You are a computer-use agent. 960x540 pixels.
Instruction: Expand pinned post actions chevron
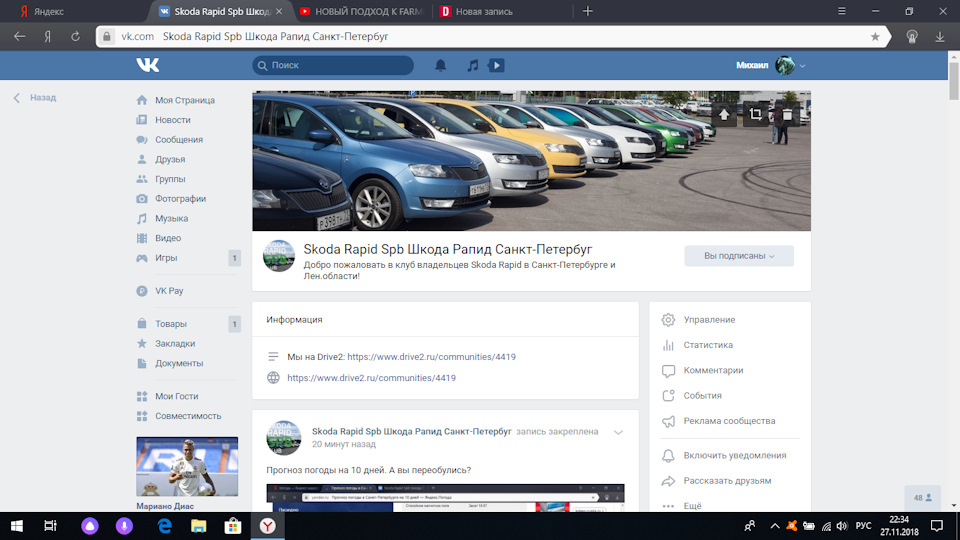pos(618,432)
